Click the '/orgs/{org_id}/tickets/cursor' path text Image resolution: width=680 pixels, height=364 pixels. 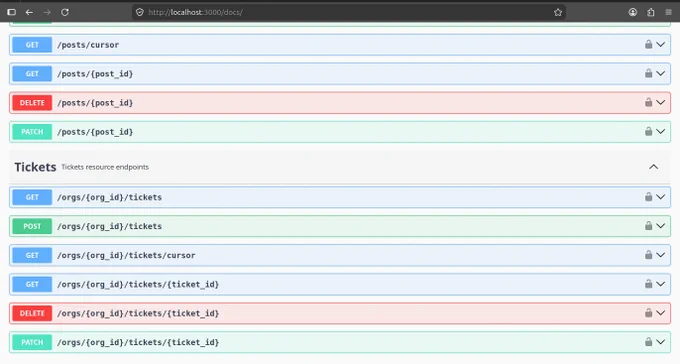coord(126,255)
